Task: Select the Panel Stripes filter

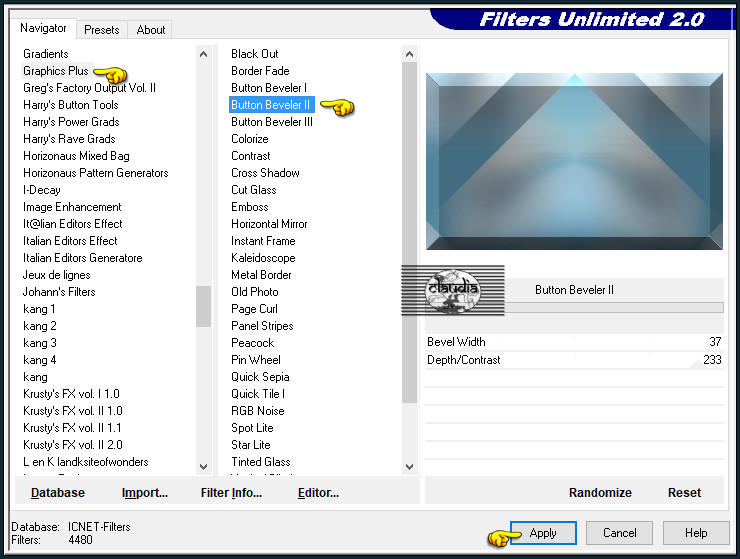Action: (x=262, y=326)
